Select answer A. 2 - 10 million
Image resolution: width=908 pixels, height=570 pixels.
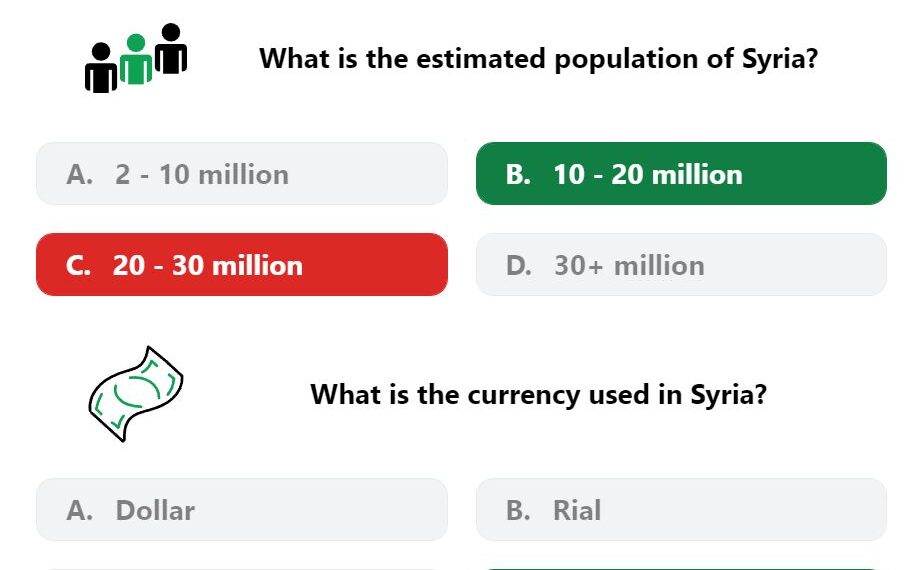[x=242, y=174]
